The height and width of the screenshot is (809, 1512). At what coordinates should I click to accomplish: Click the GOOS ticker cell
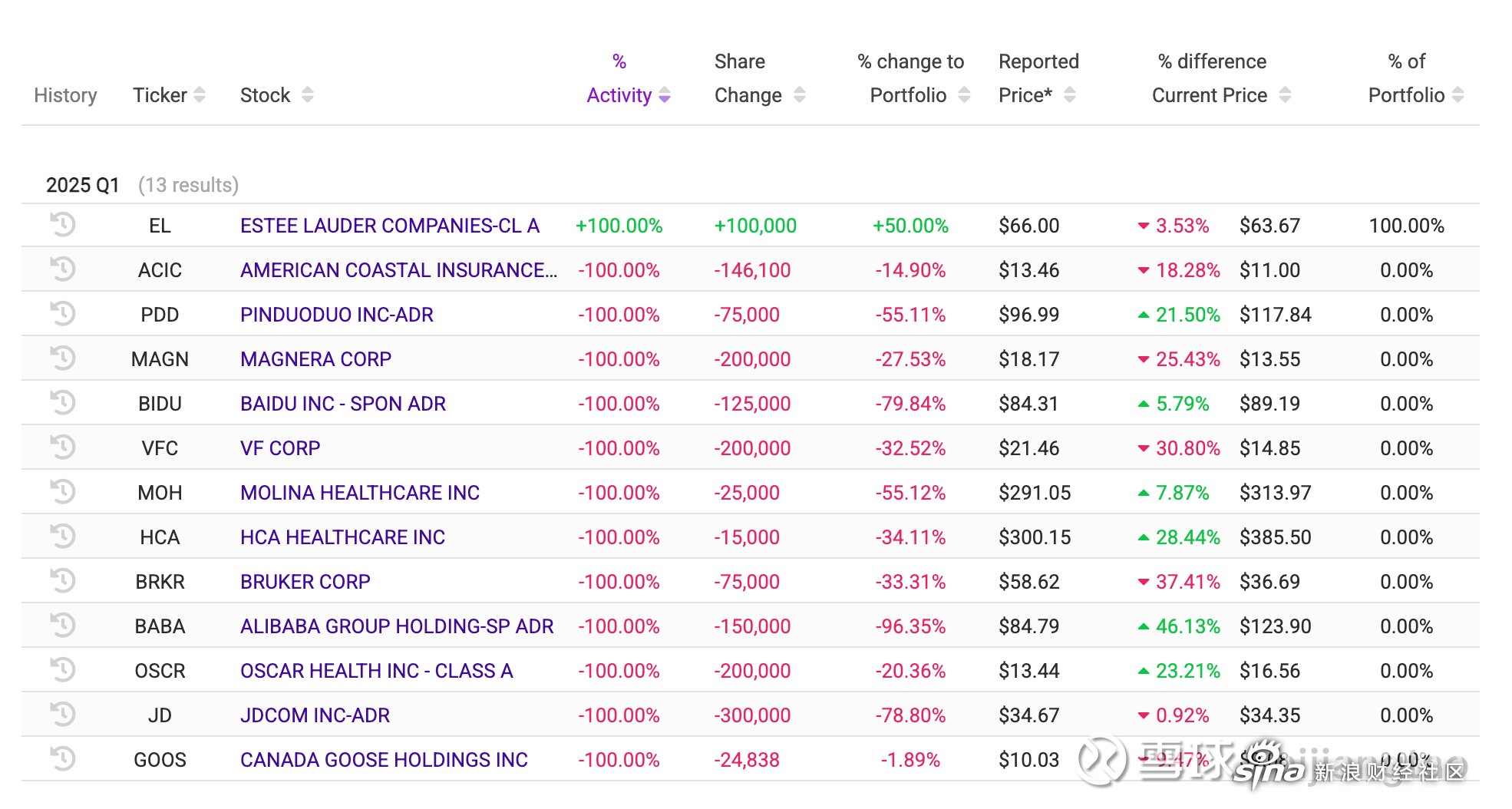coord(160,760)
